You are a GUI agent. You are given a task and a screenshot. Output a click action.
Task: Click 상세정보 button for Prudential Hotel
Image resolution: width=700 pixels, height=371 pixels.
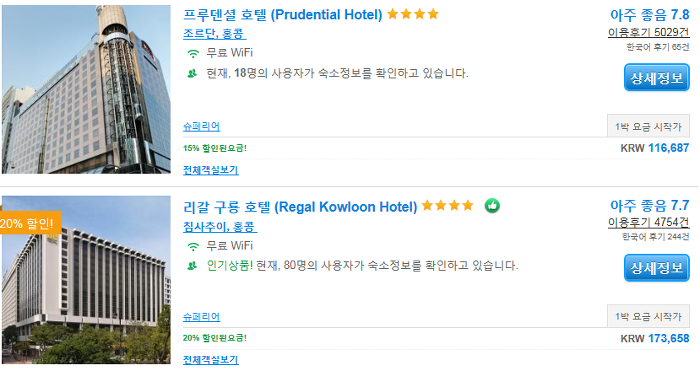click(657, 78)
